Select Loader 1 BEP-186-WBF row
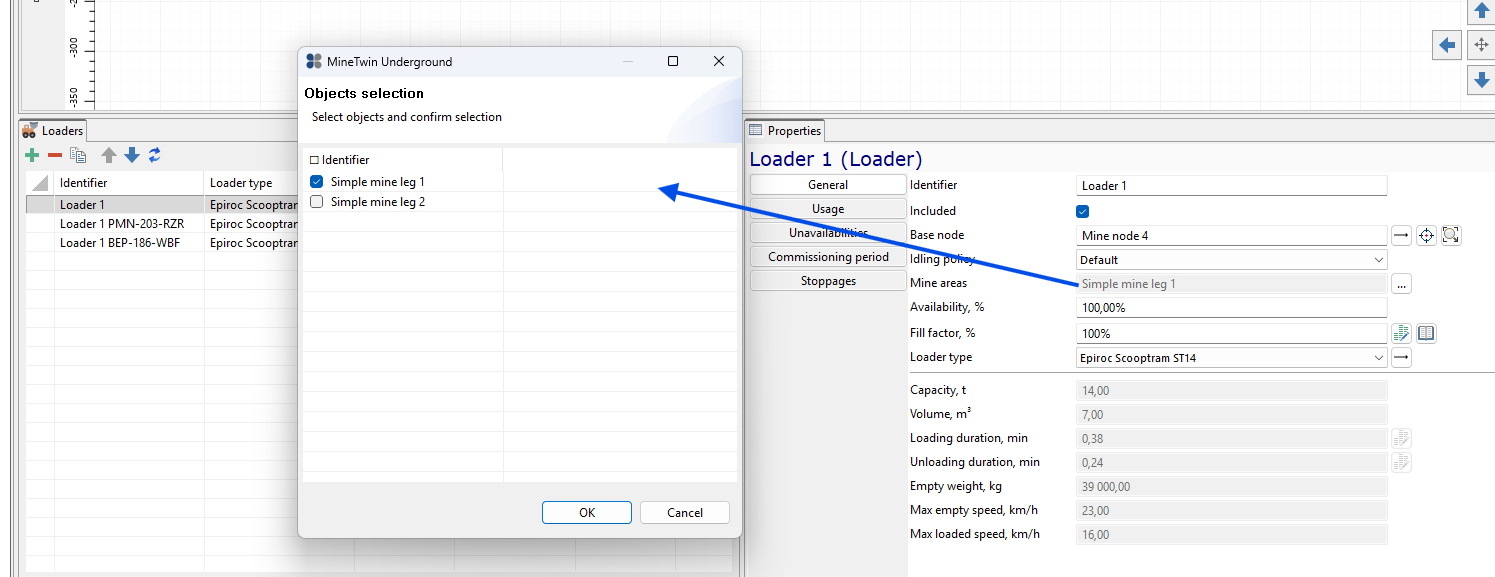This screenshot has height=577, width=1495. (x=163, y=243)
